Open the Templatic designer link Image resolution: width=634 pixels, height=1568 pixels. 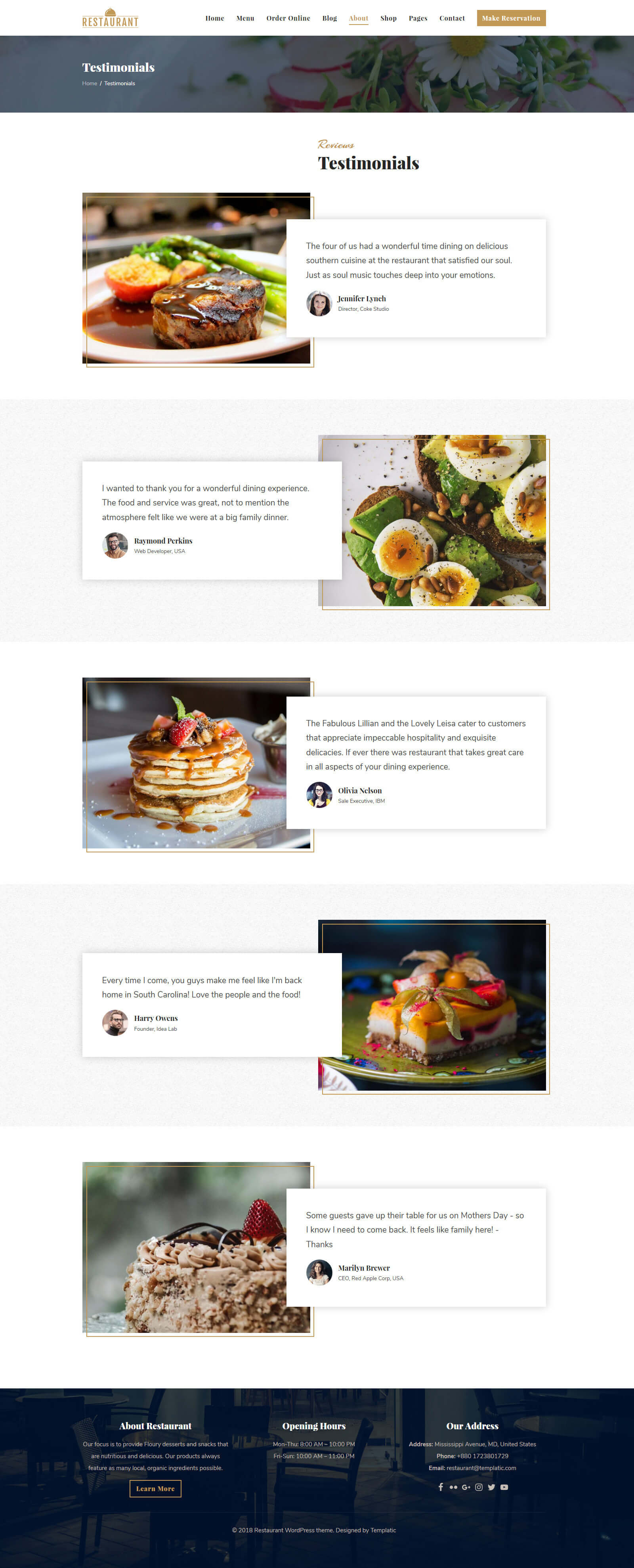coord(383,1530)
